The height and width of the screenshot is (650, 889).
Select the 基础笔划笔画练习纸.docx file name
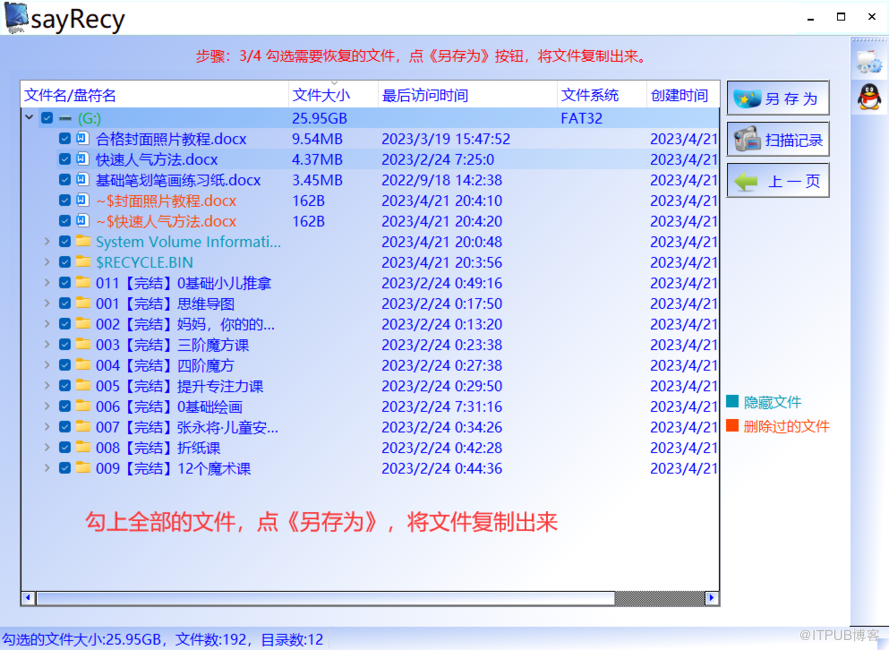pyautogui.click(x=178, y=180)
